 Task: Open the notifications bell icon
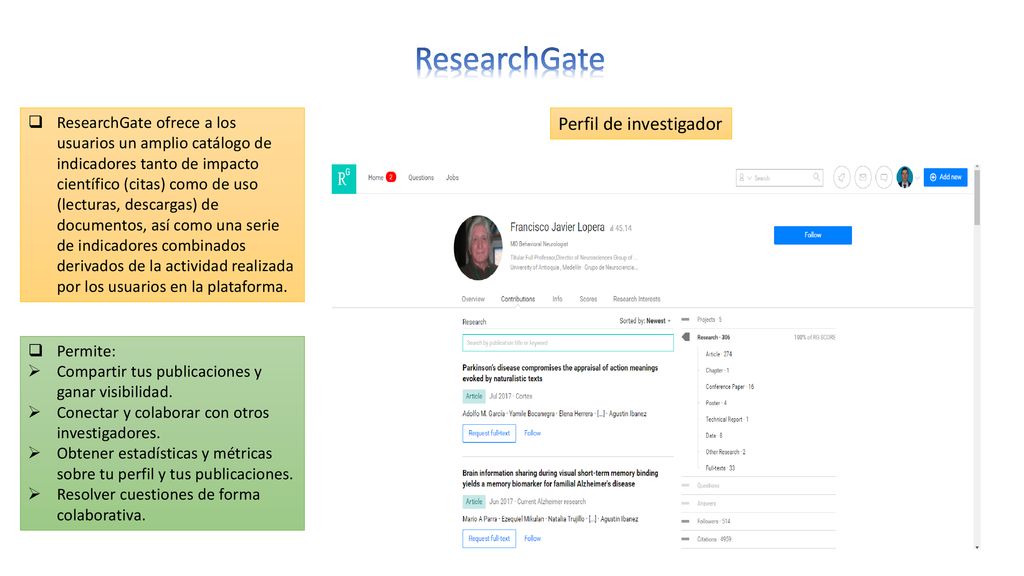point(842,177)
